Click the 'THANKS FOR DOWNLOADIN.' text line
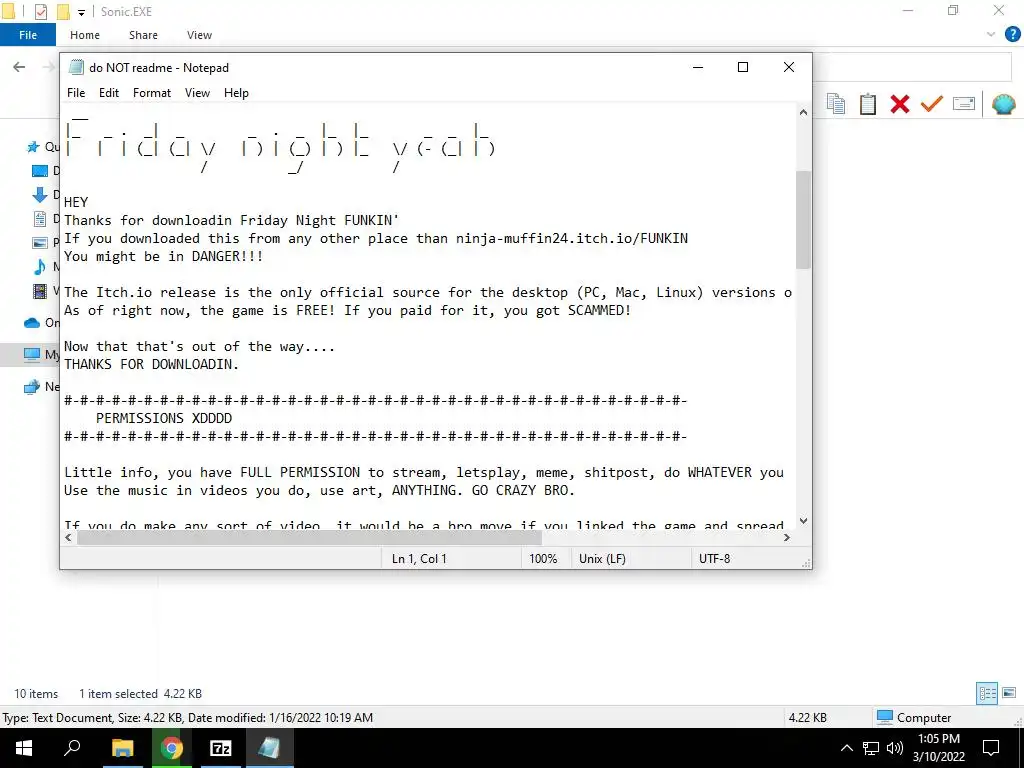Viewport: 1024px width, 768px height. tap(152, 364)
